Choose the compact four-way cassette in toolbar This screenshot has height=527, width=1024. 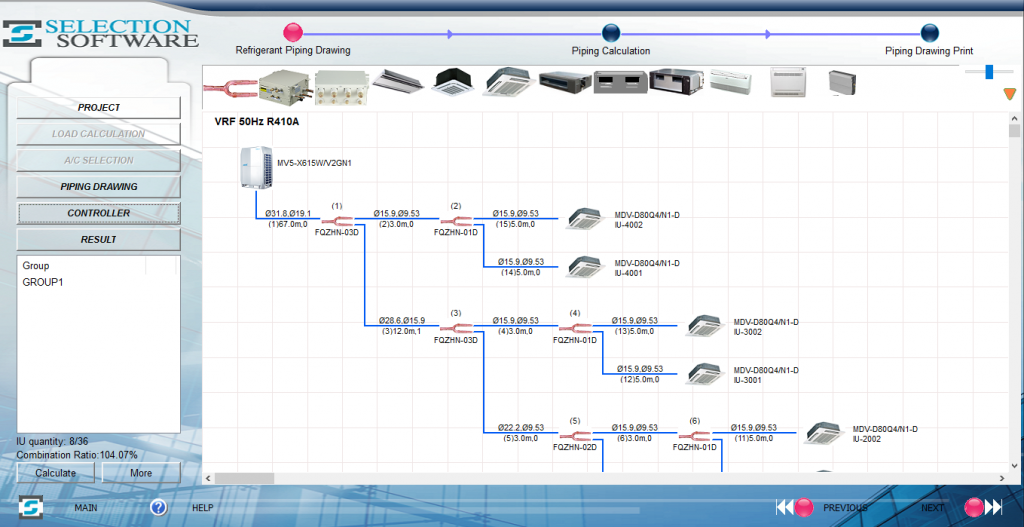tap(454, 82)
